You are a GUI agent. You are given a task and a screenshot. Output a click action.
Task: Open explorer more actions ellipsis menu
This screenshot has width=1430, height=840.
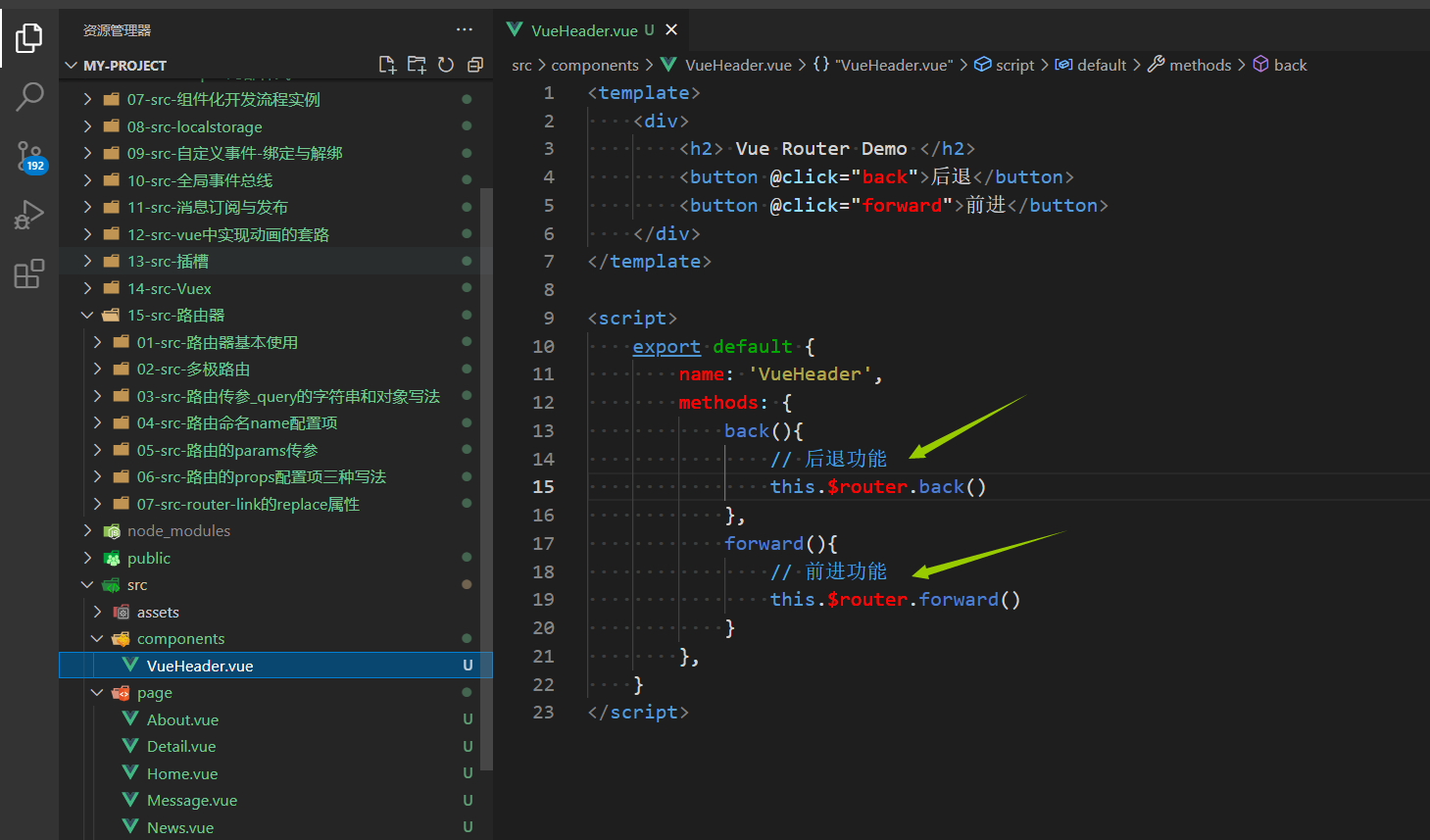[465, 30]
